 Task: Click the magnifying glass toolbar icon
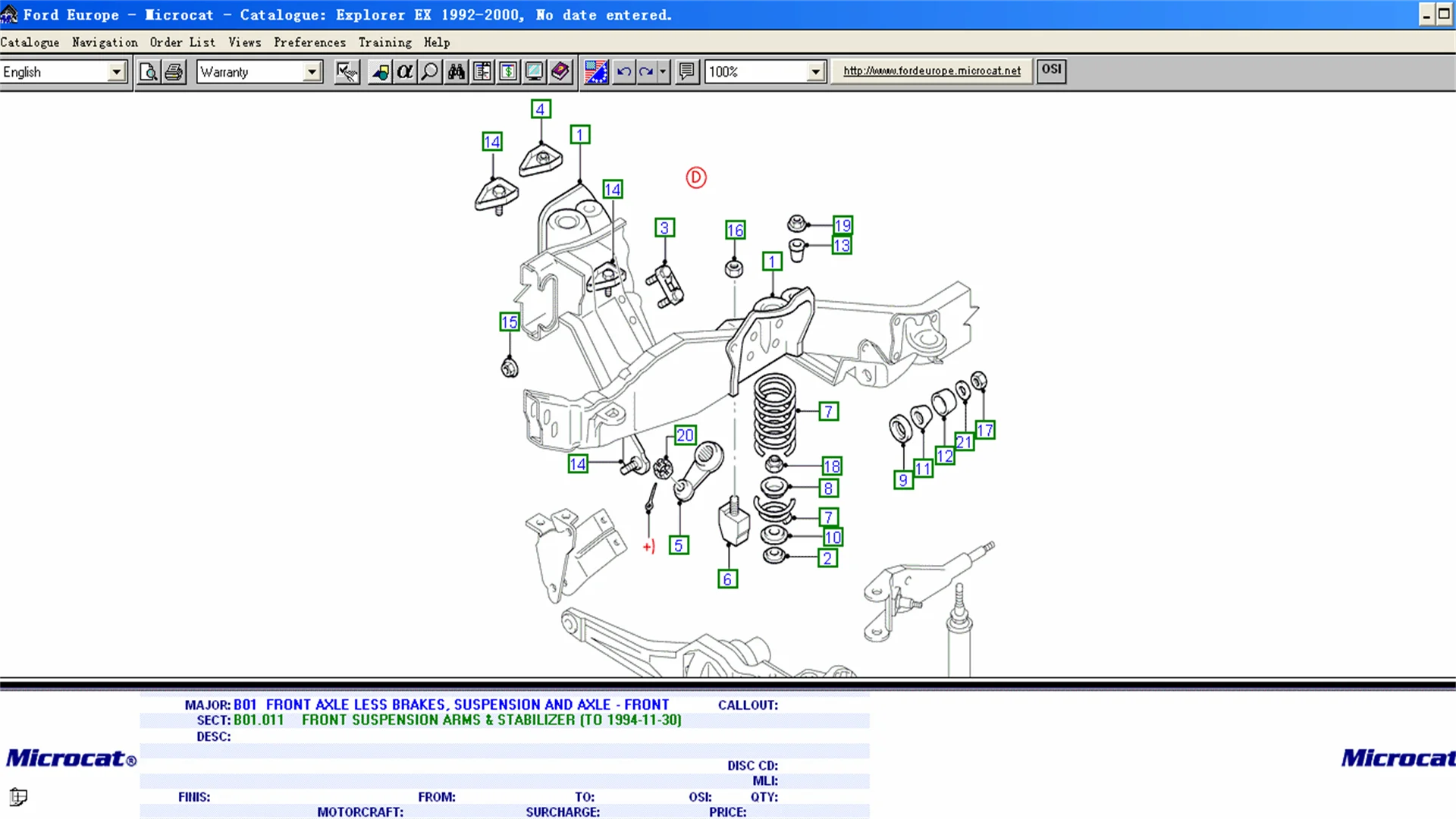430,72
